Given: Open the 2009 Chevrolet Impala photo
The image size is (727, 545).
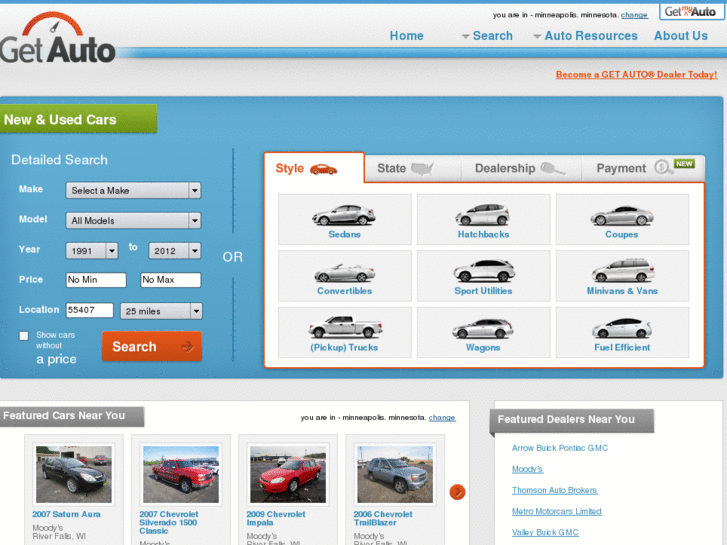Looking at the screenshot, I should (288, 474).
